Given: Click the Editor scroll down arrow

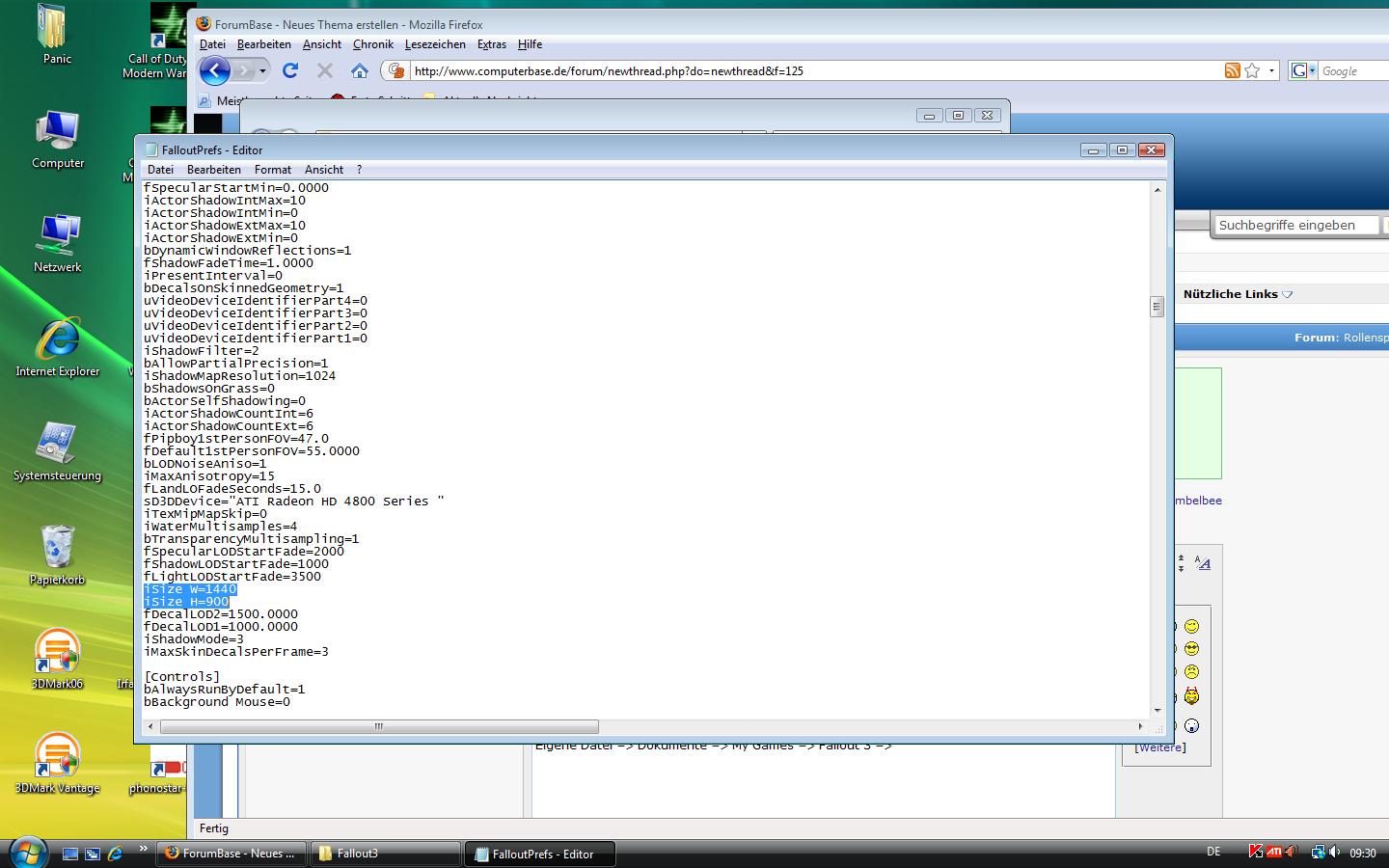Looking at the screenshot, I should [x=1157, y=711].
